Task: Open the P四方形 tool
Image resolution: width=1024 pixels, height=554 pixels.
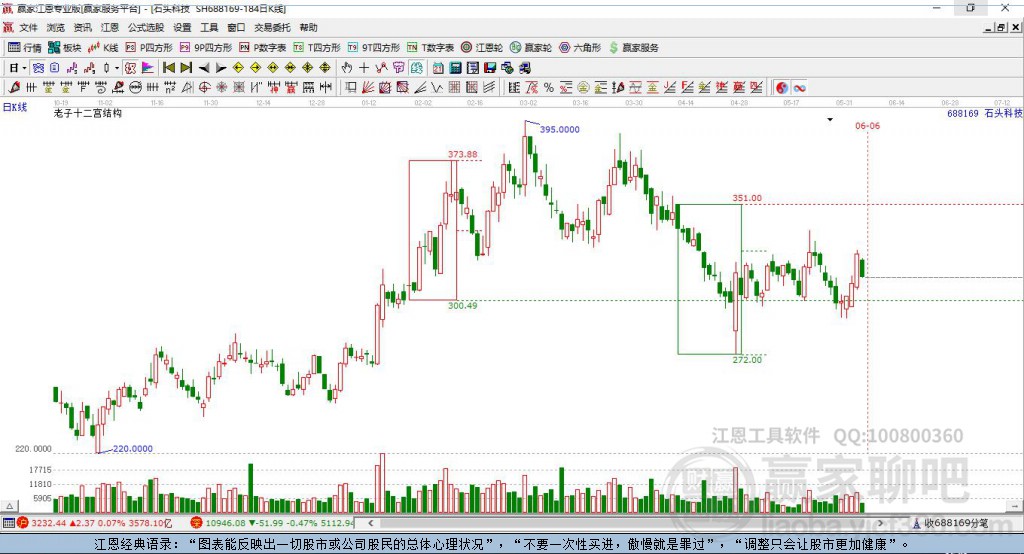Action: pyautogui.click(x=149, y=48)
